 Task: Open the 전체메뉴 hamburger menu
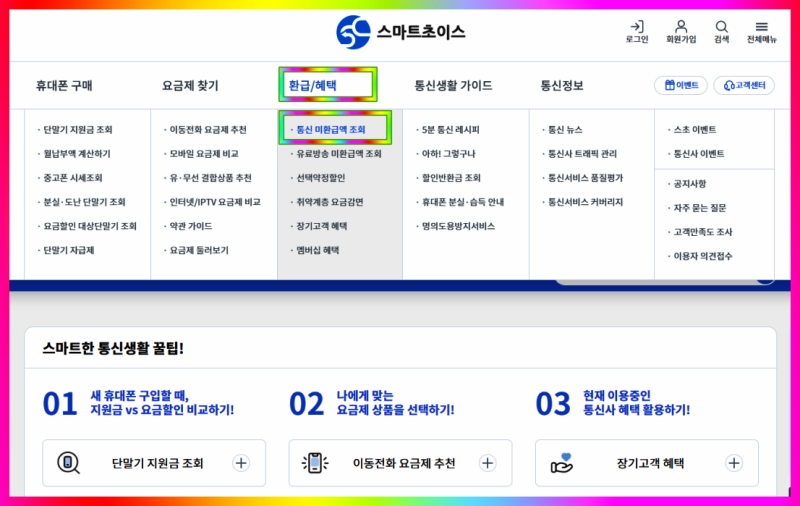761,32
